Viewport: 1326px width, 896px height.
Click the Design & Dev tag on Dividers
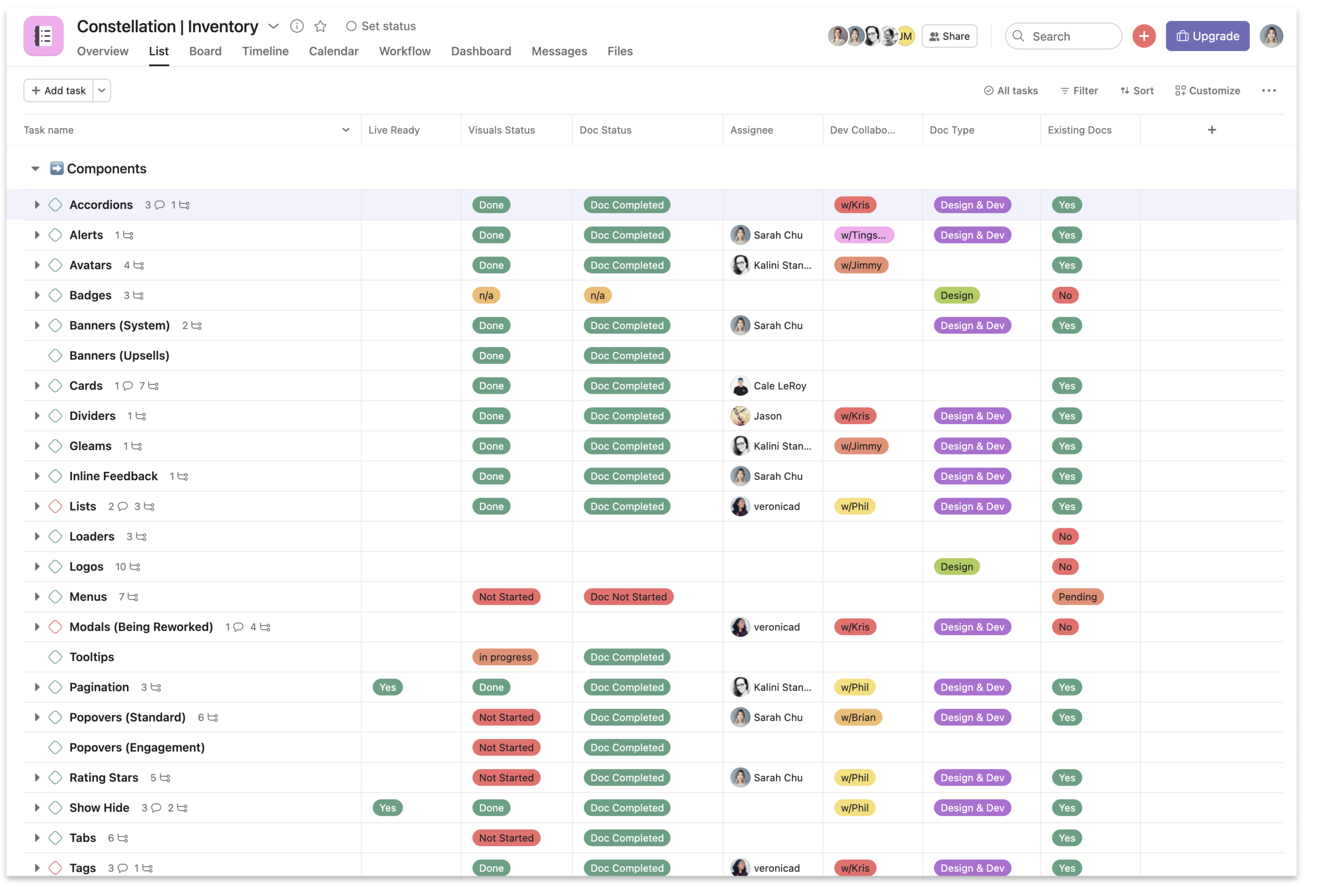(x=972, y=416)
